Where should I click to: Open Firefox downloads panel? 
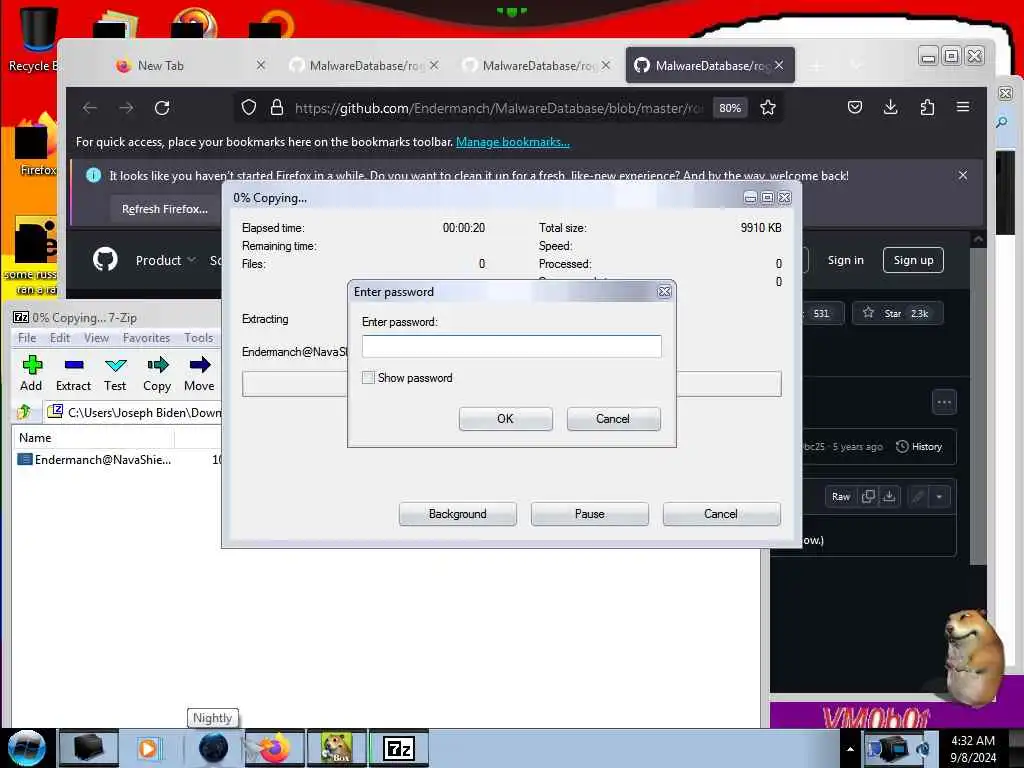pos(890,107)
